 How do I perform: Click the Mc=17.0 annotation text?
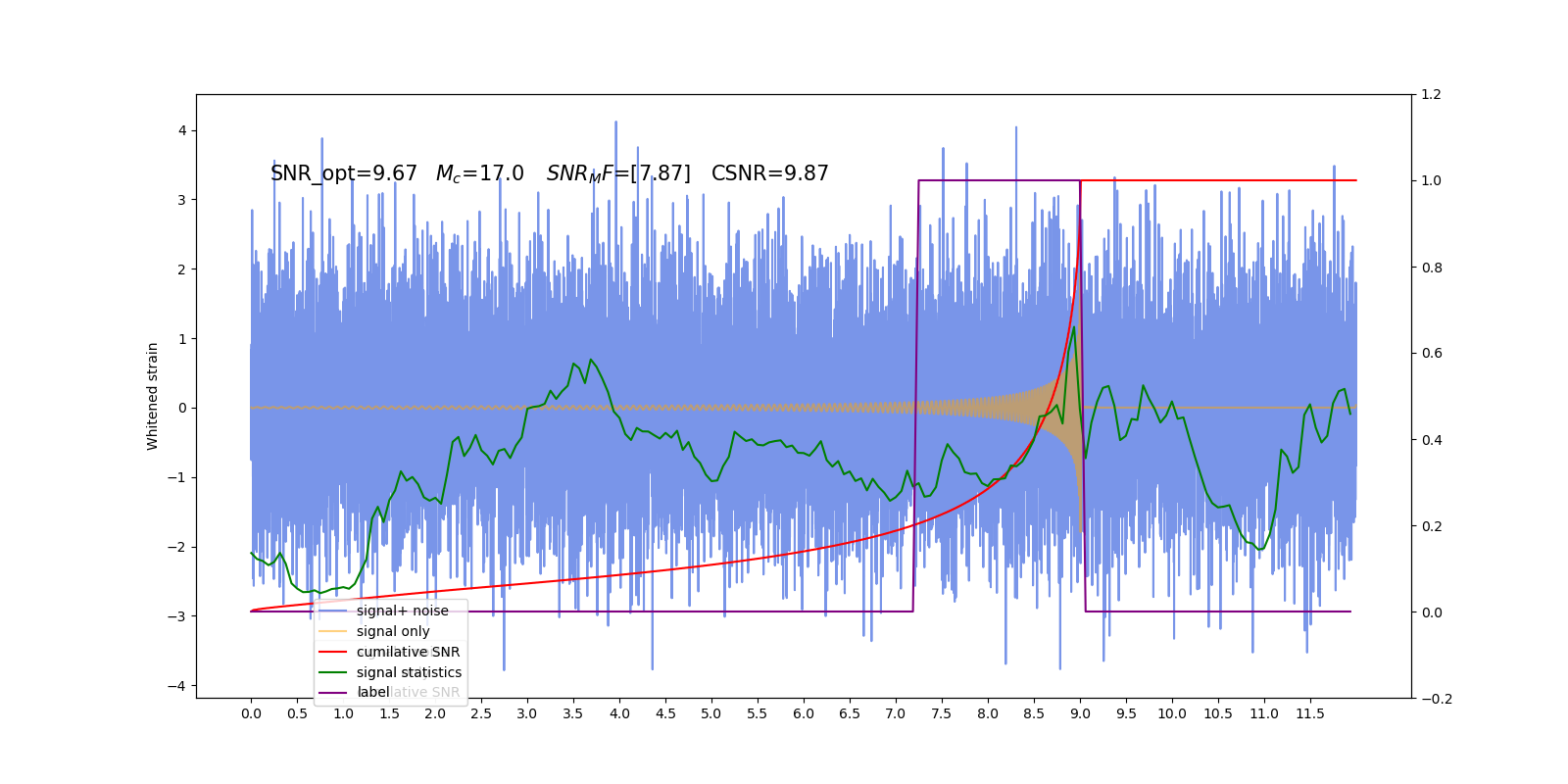tap(480, 173)
